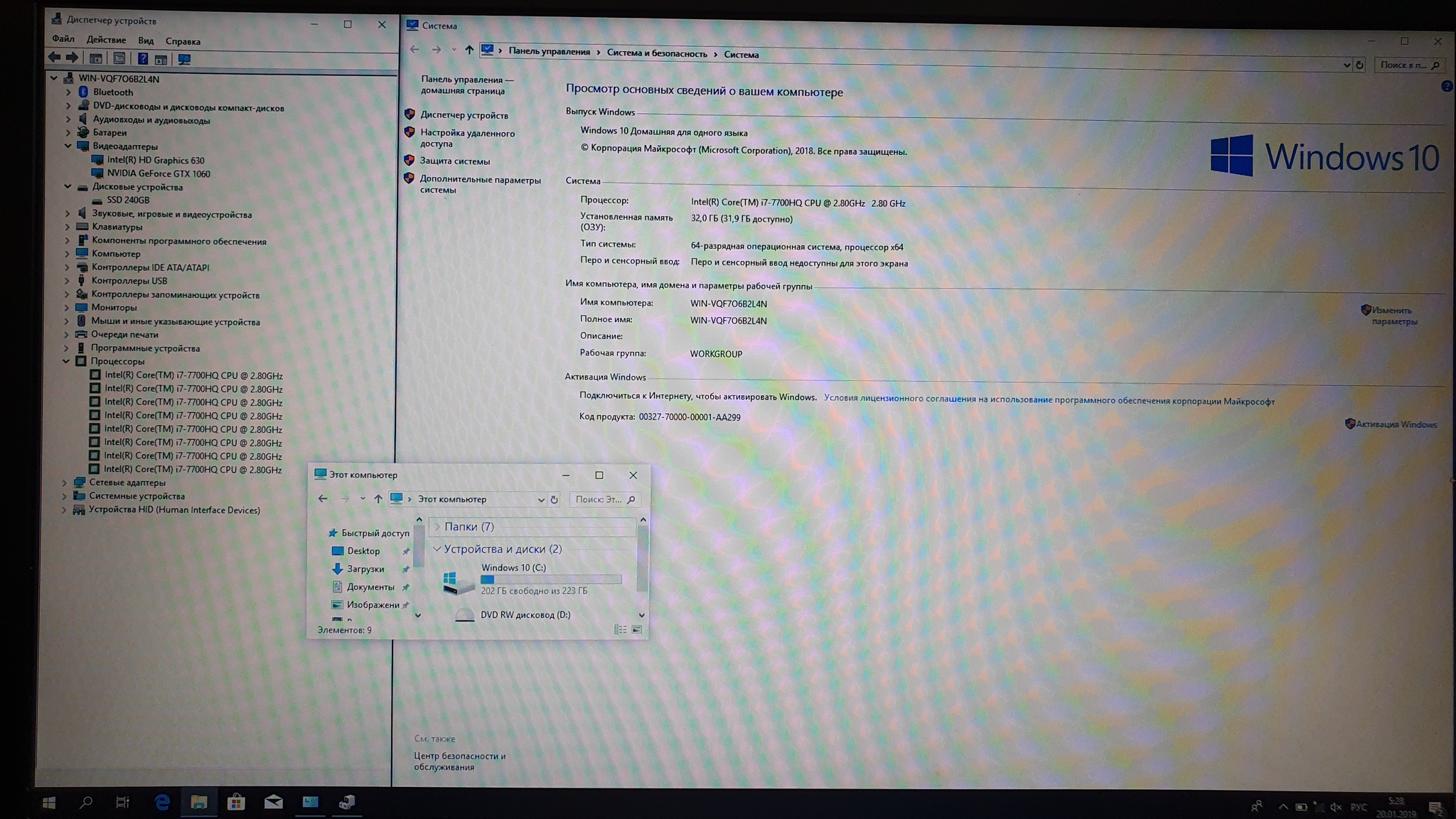
Task: Click the Back arrow in Device Manager toolbar
Action: point(55,58)
